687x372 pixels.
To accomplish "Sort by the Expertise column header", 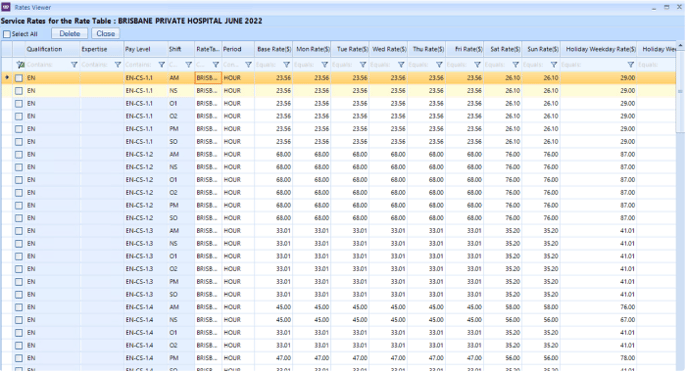I will [x=101, y=49].
